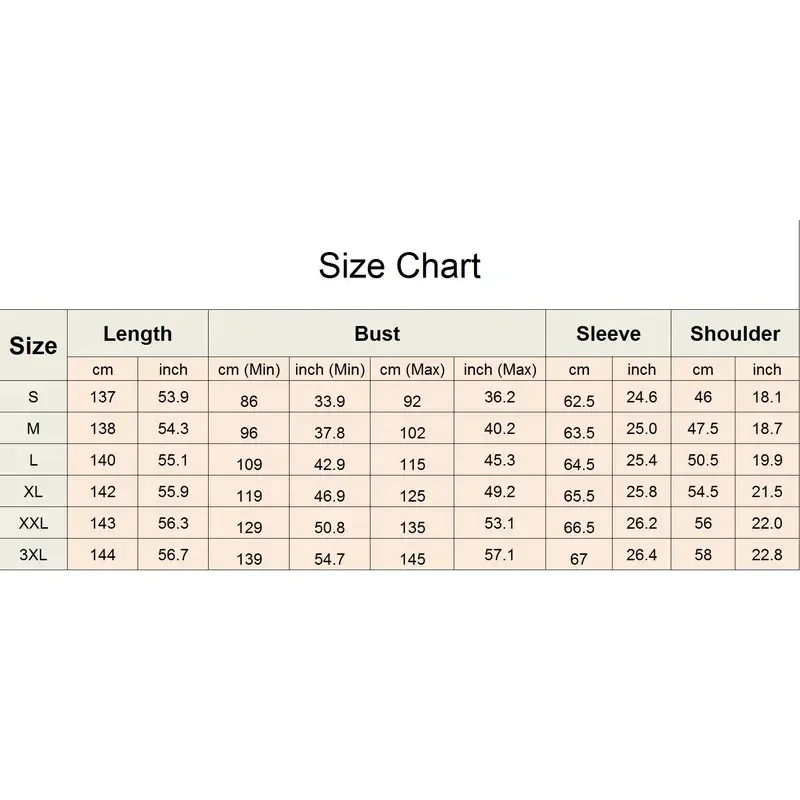The width and height of the screenshot is (800, 800).
Task: Select the XL size row label
Action: click(33, 491)
